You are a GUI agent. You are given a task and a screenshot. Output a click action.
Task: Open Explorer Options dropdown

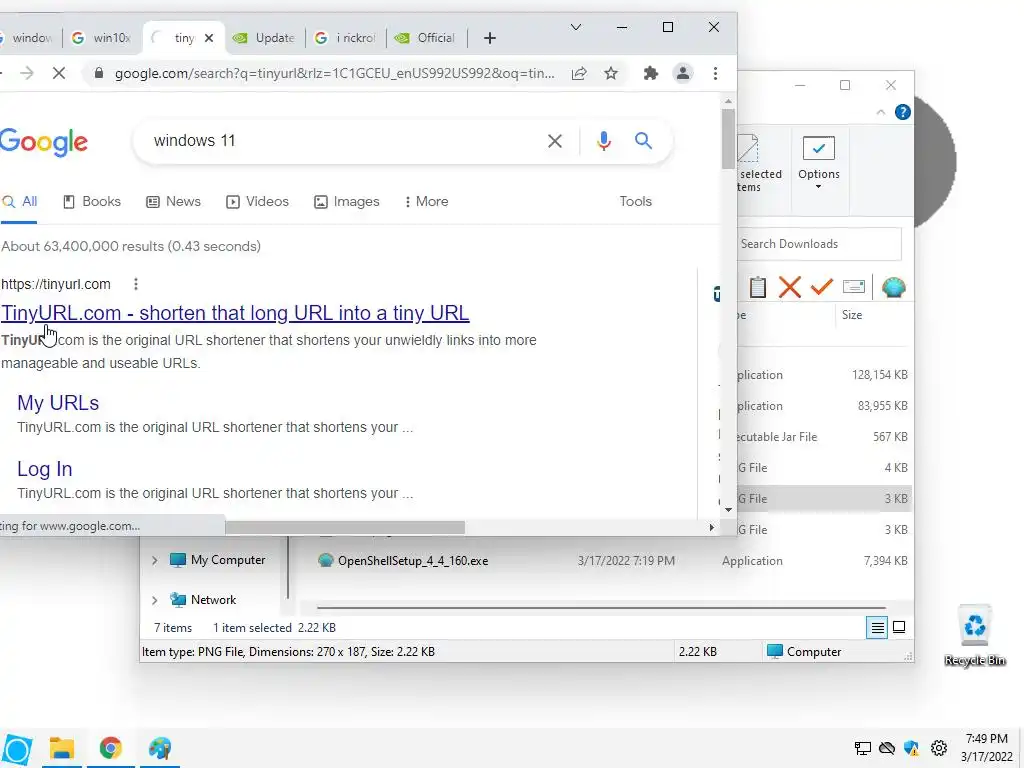click(x=818, y=163)
